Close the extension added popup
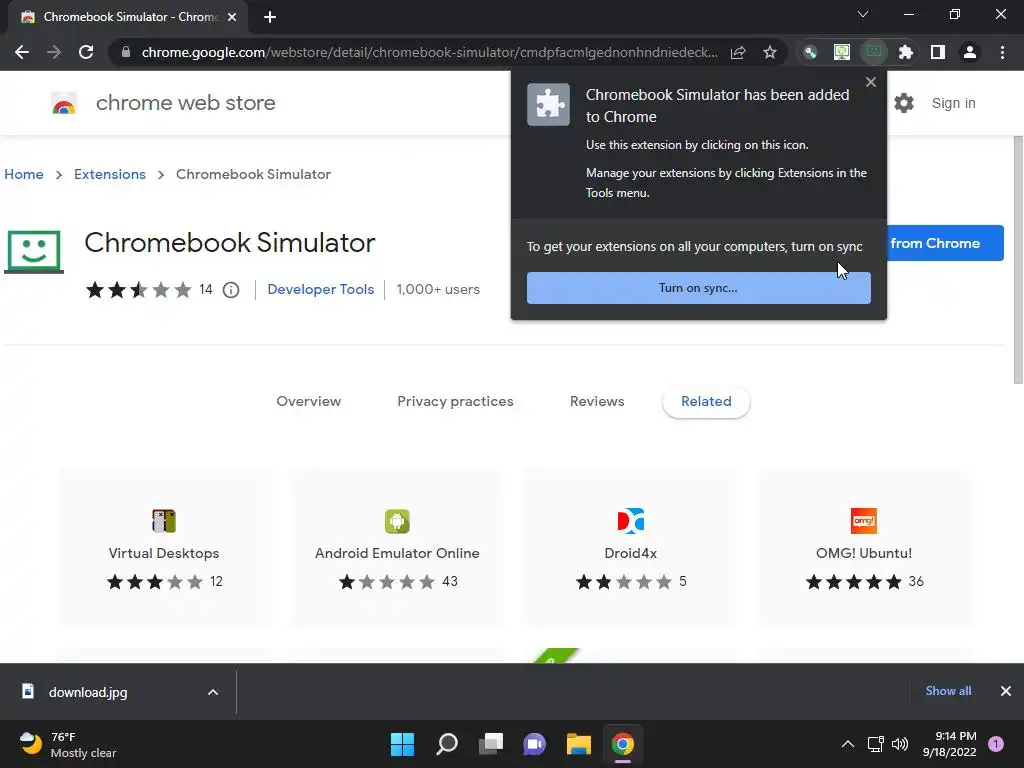1024x768 pixels. point(871,82)
